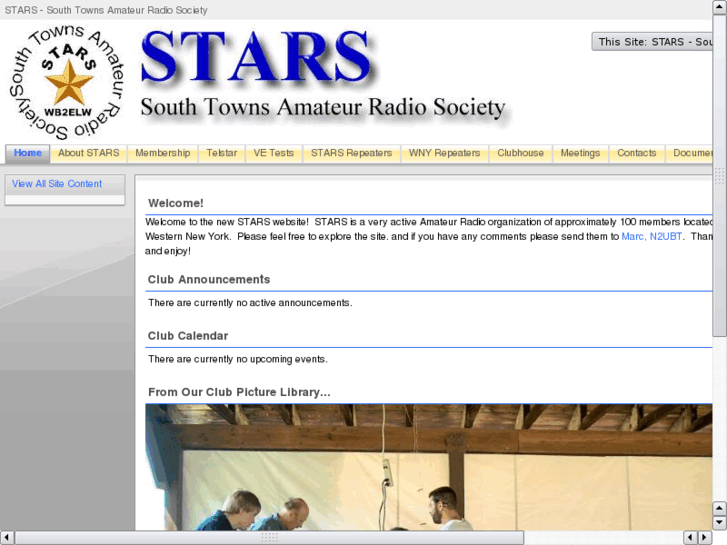The image size is (727, 545).
Task: Click From Our Club Picture Library heading
Action: click(239, 392)
